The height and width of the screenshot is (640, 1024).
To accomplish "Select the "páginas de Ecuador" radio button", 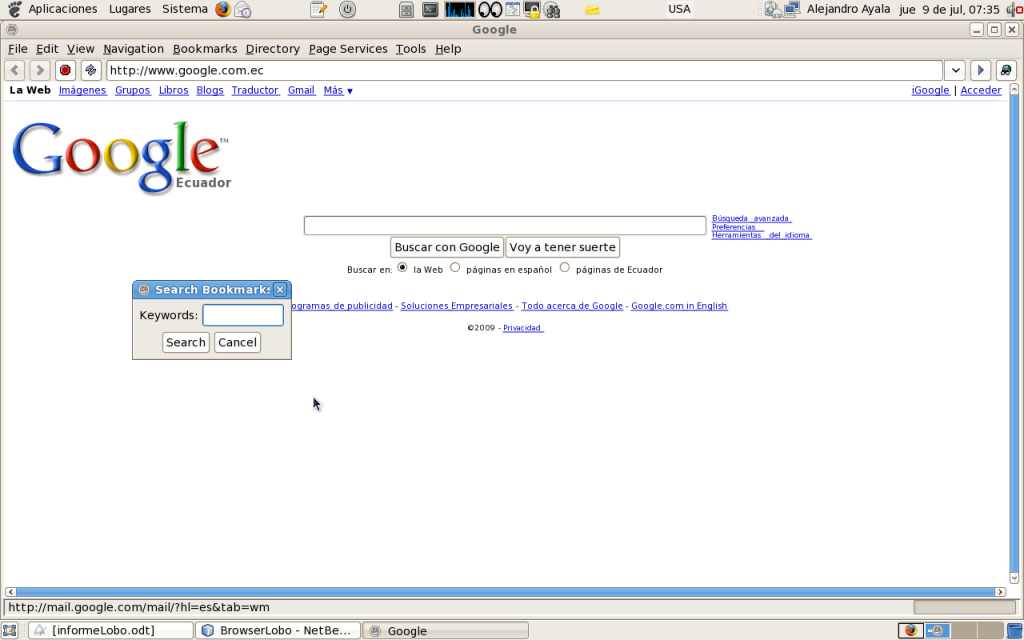I will pyautogui.click(x=564, y=267).
